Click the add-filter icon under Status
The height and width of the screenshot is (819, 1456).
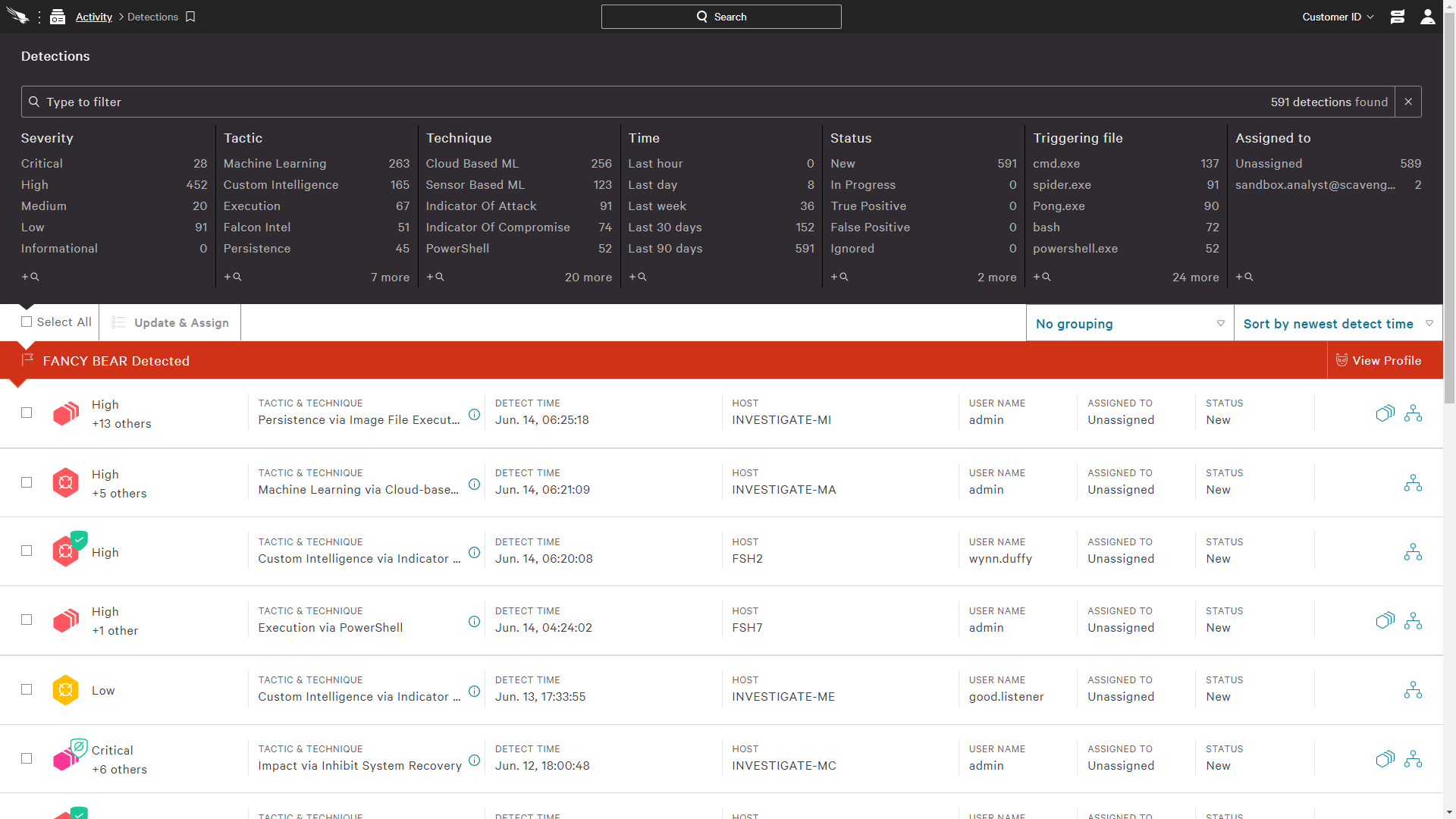(x=839, y=277)
